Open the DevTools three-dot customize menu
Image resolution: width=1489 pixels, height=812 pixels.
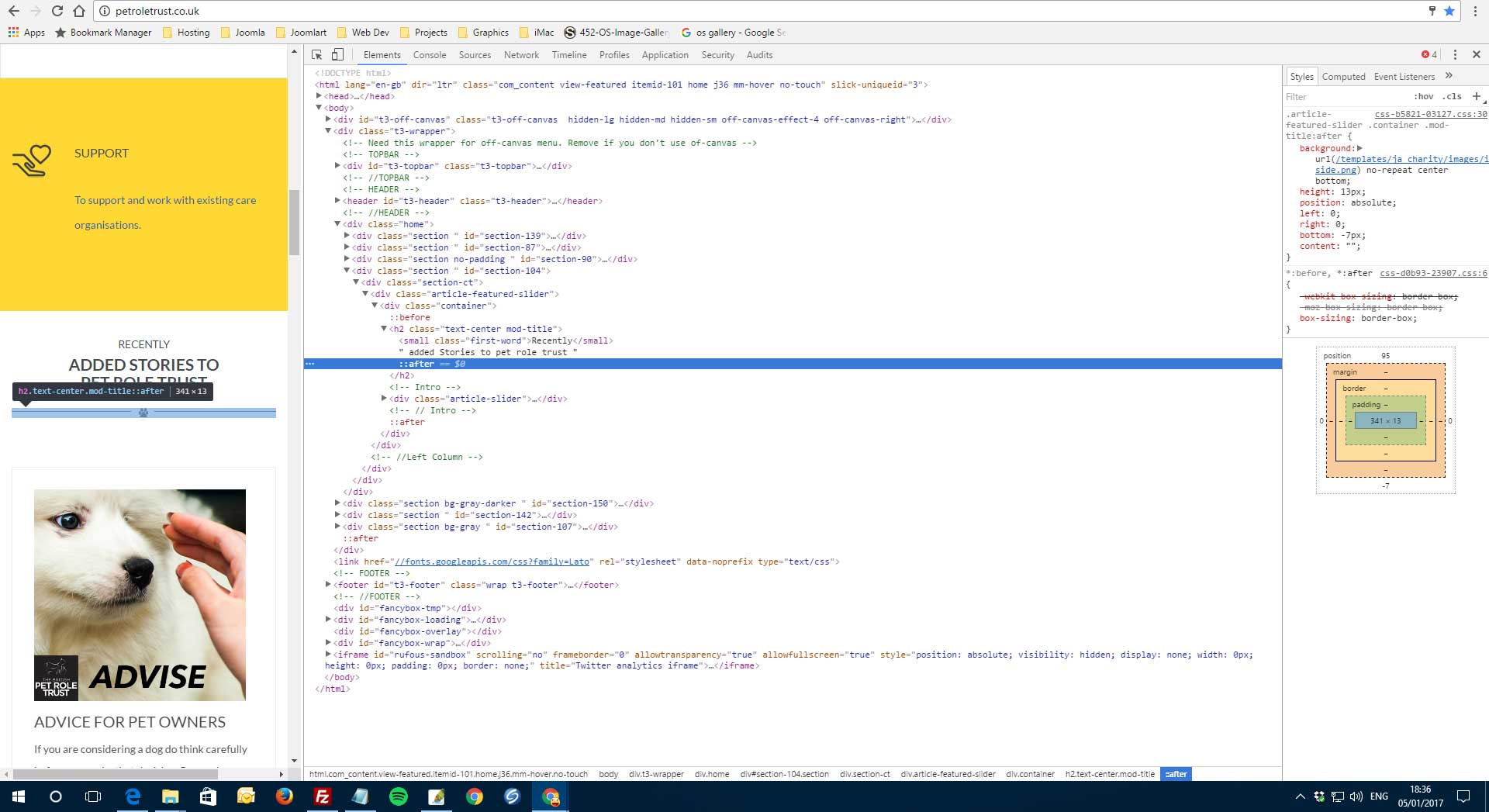[1455, 54]
